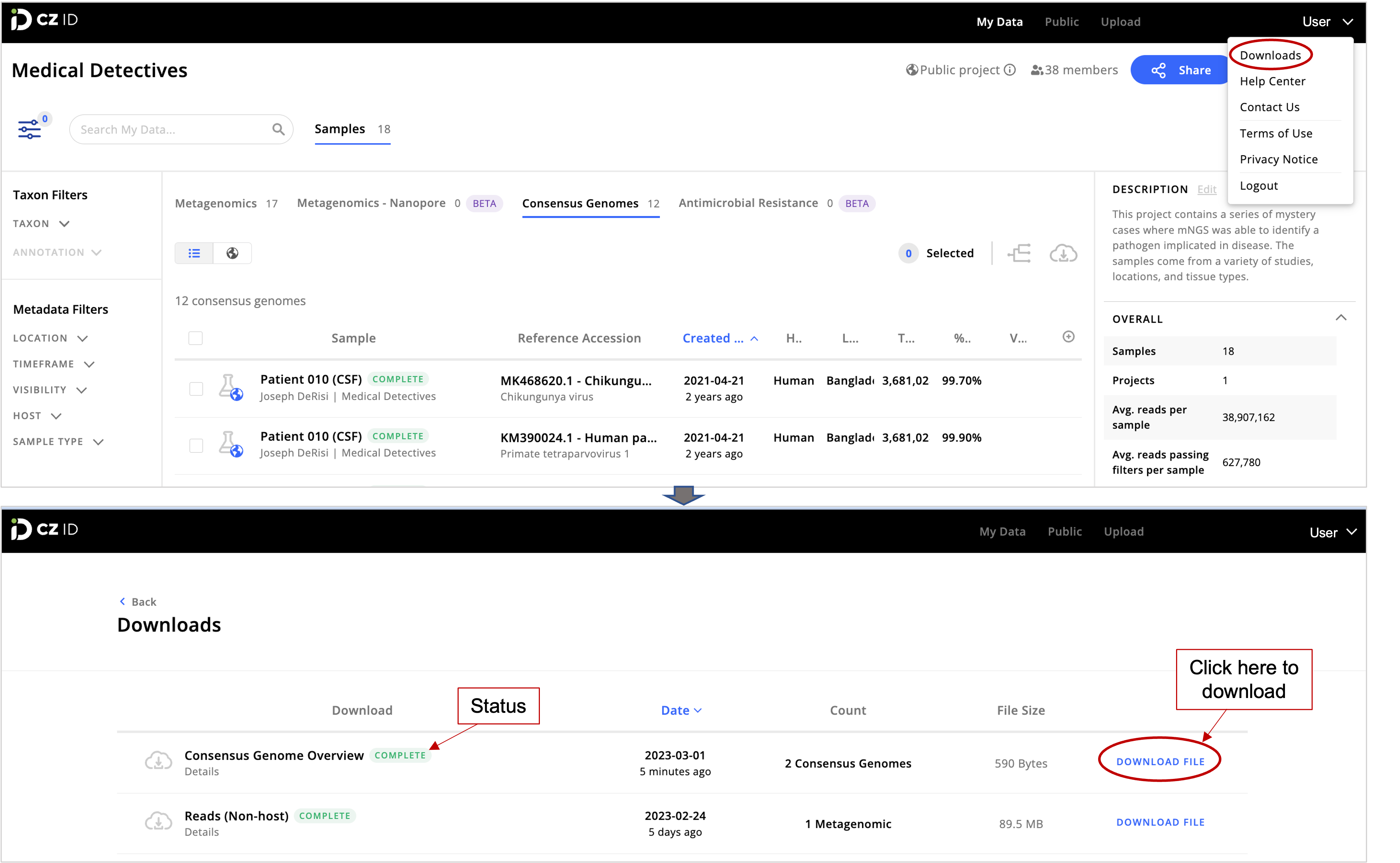The height and width of the screenshot is (863, 1400).
Task: Download Reads (Non-host) file
Action: [x=1160, y=822]
